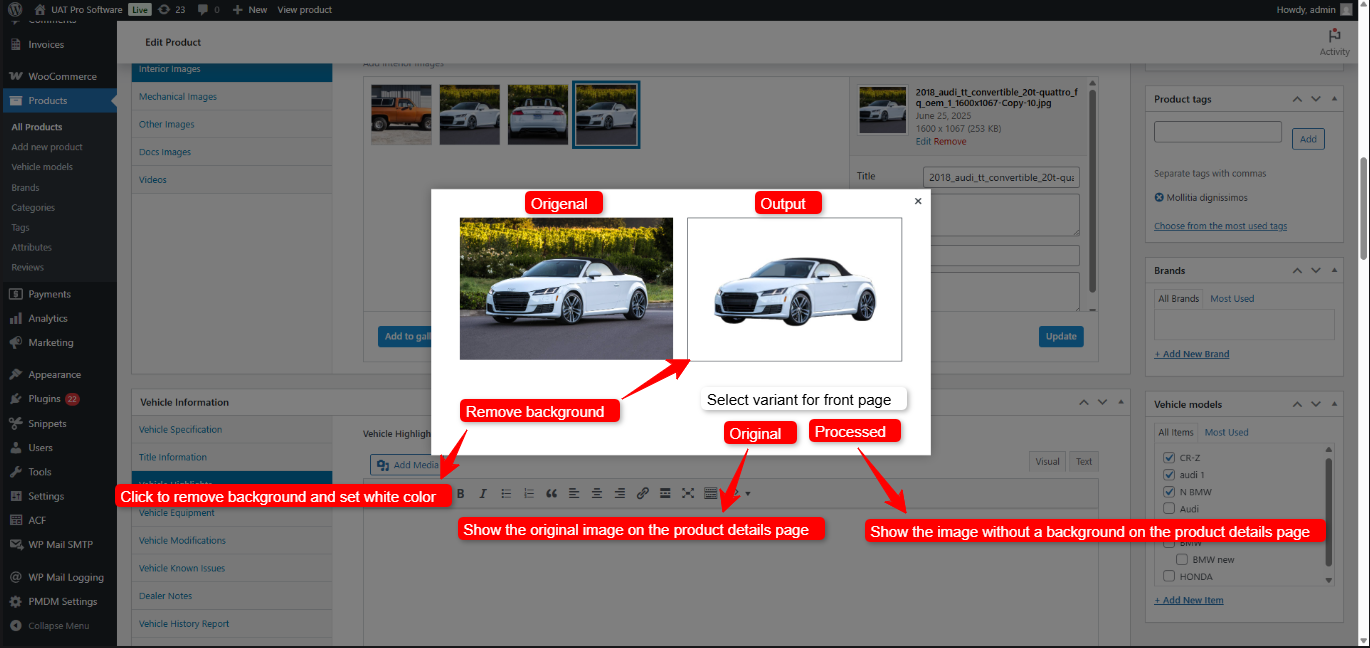1370x648 pixels.
Task: Click Choose from the most used tags
Action: [1220, 226]
